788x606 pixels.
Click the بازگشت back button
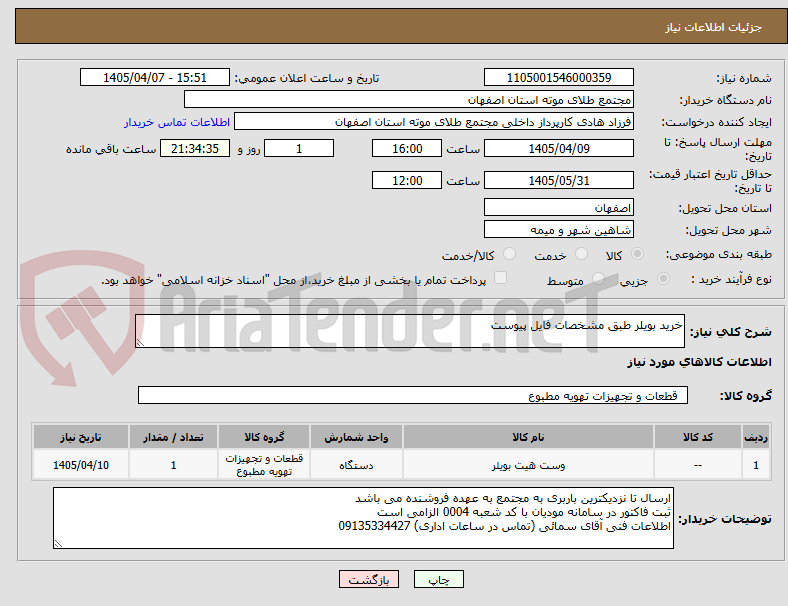369,579
